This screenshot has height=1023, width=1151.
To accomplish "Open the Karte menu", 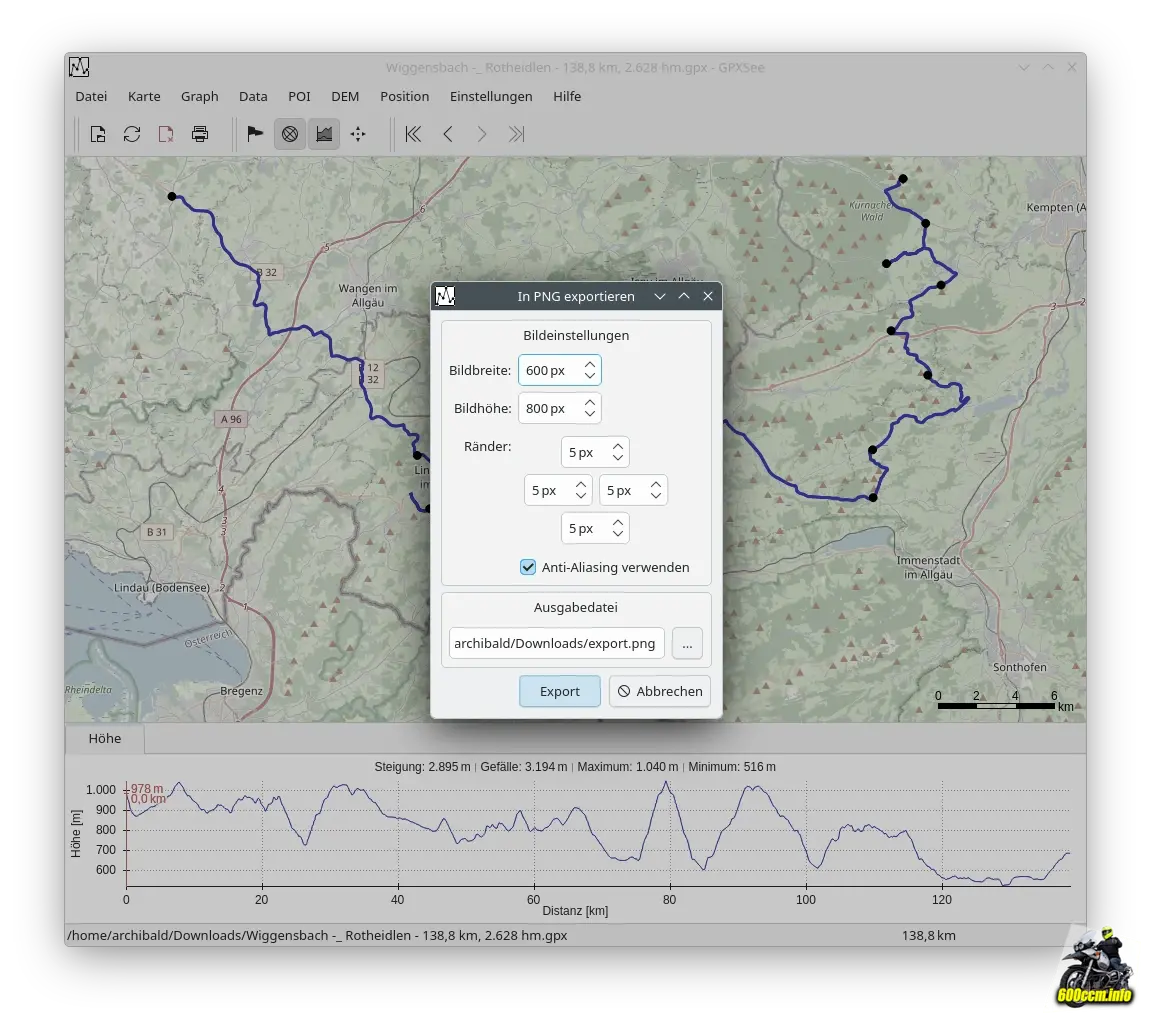I will [144, 96].
